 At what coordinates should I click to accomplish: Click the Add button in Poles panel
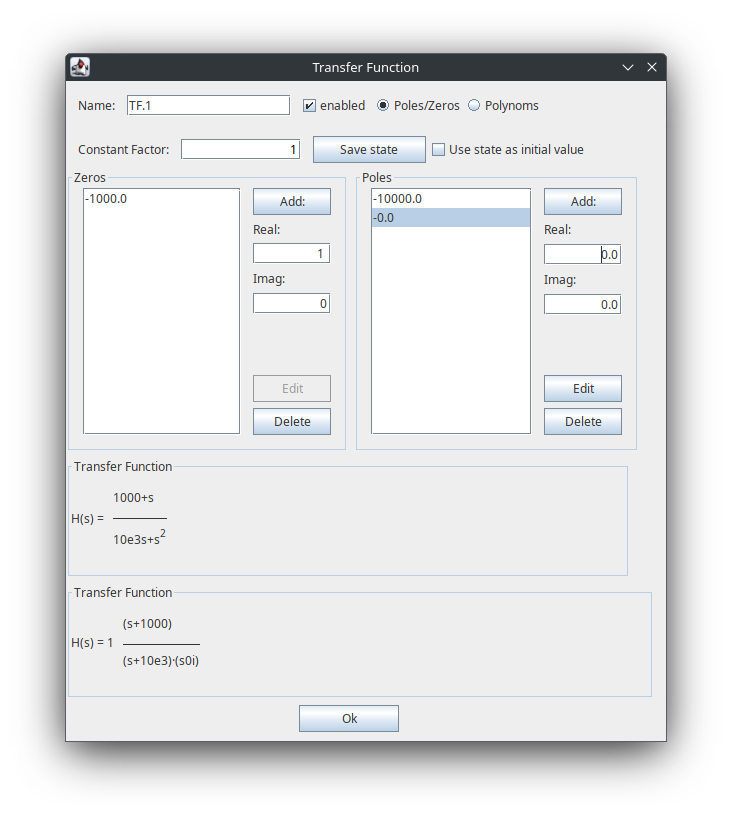[583, 202]
